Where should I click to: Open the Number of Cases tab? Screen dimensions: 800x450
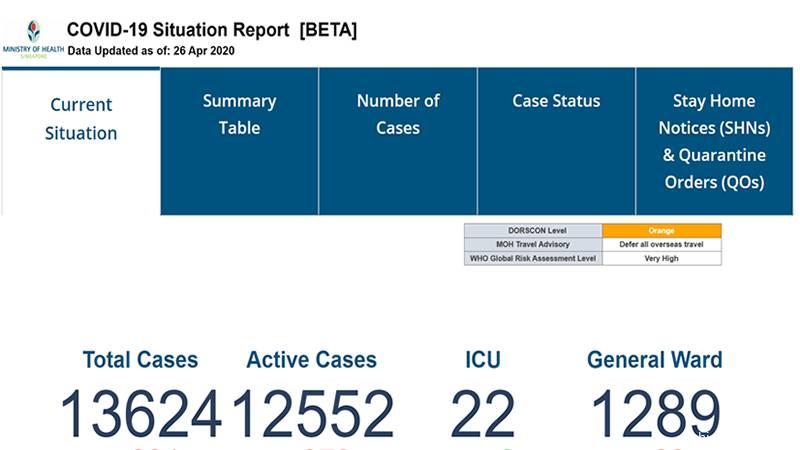(398, 114)
